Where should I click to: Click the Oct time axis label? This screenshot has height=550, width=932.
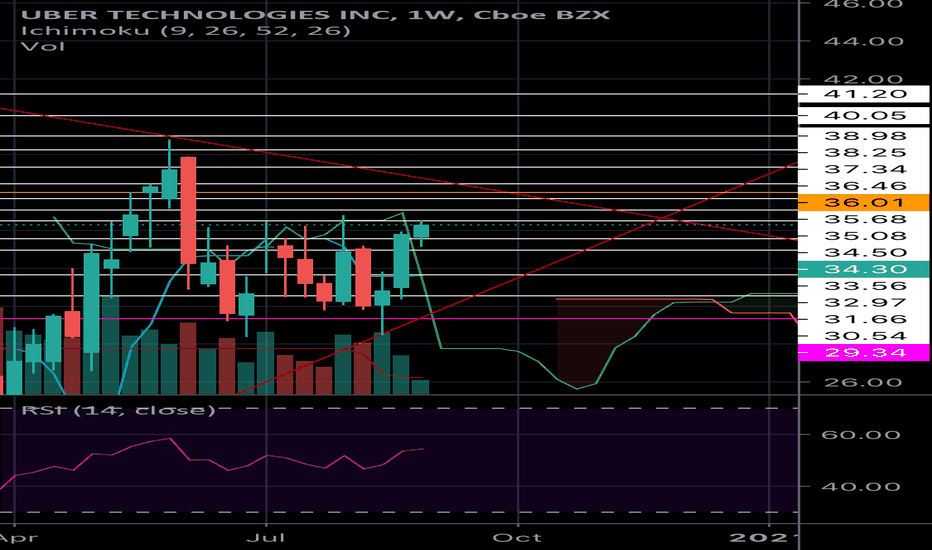(517, 538)
